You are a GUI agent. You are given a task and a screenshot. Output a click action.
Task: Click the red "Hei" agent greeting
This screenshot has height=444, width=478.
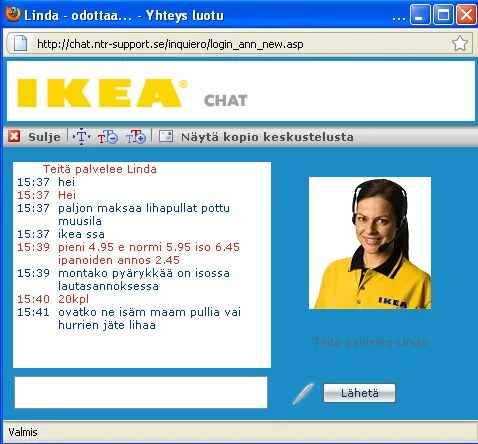click(x=67, y=195)
